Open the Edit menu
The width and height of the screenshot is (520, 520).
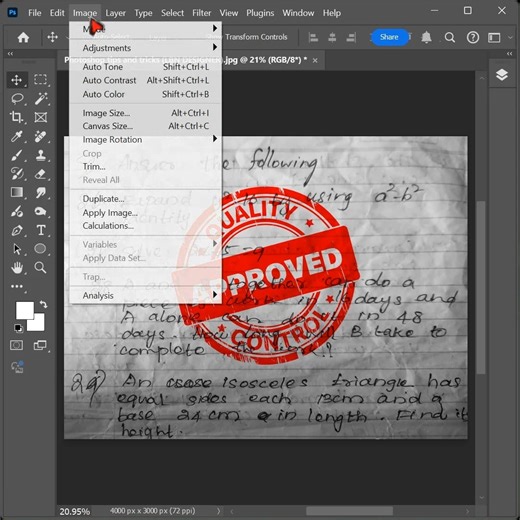[x=57, y=13]
